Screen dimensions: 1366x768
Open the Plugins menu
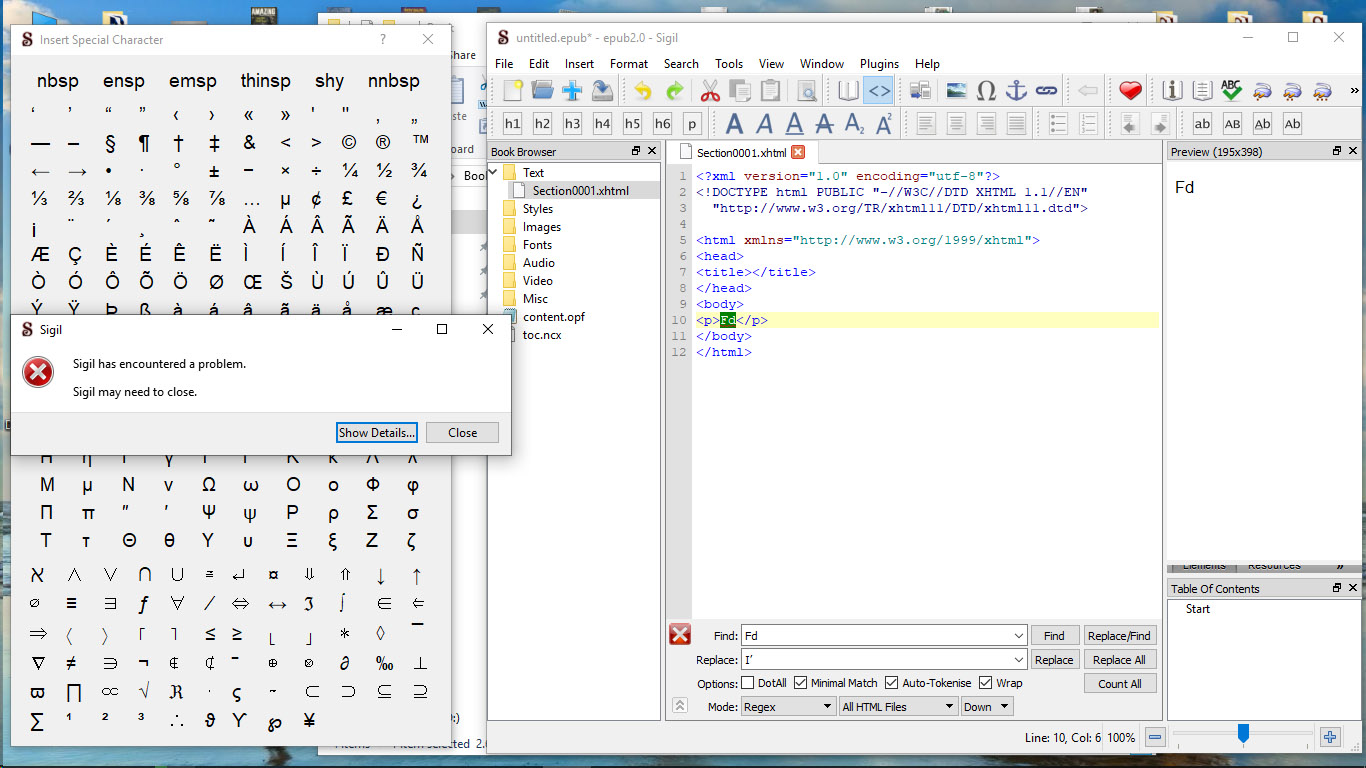(879, 64)
